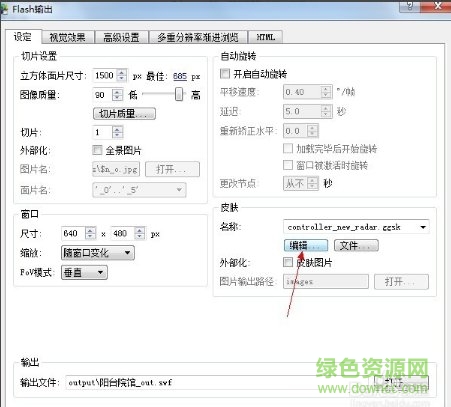Open the skin 名称 dropdown
The image size is (451, 407).
356,227
